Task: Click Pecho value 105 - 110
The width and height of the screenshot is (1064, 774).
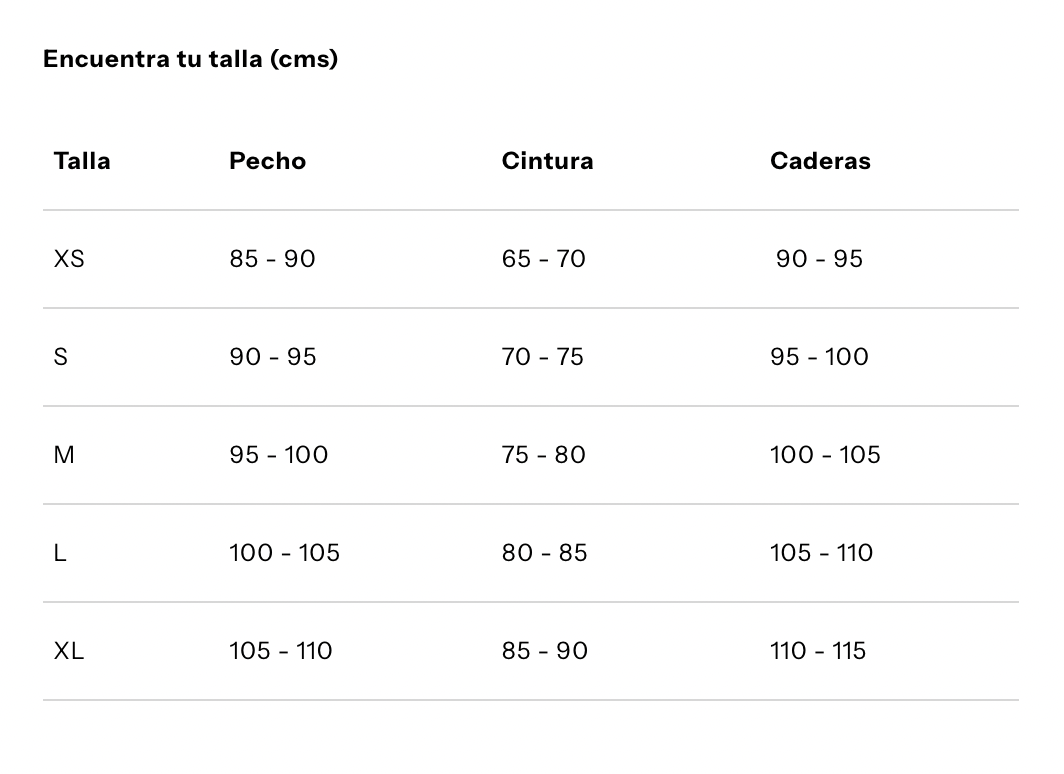Action: (x=280, y=651)
